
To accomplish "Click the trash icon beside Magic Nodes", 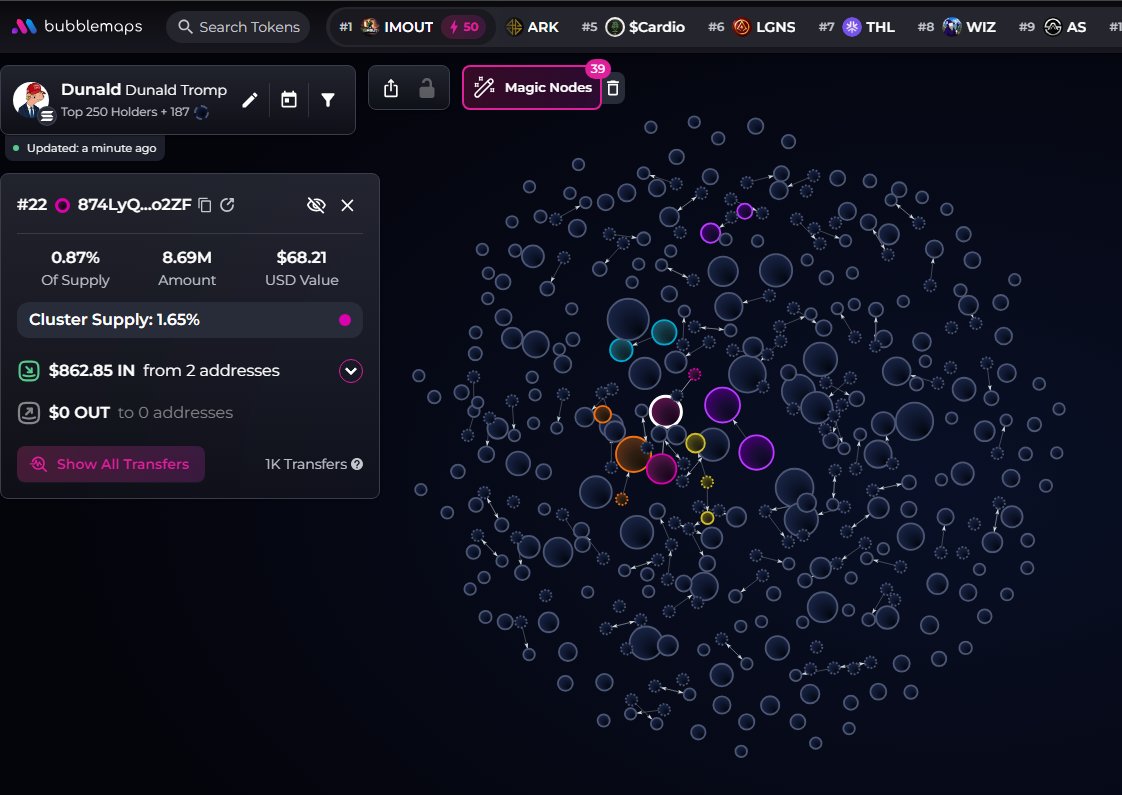I will [613, 88].
